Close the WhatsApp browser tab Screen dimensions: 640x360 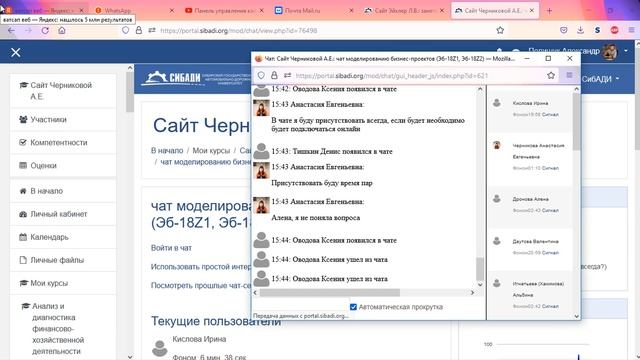171,11
